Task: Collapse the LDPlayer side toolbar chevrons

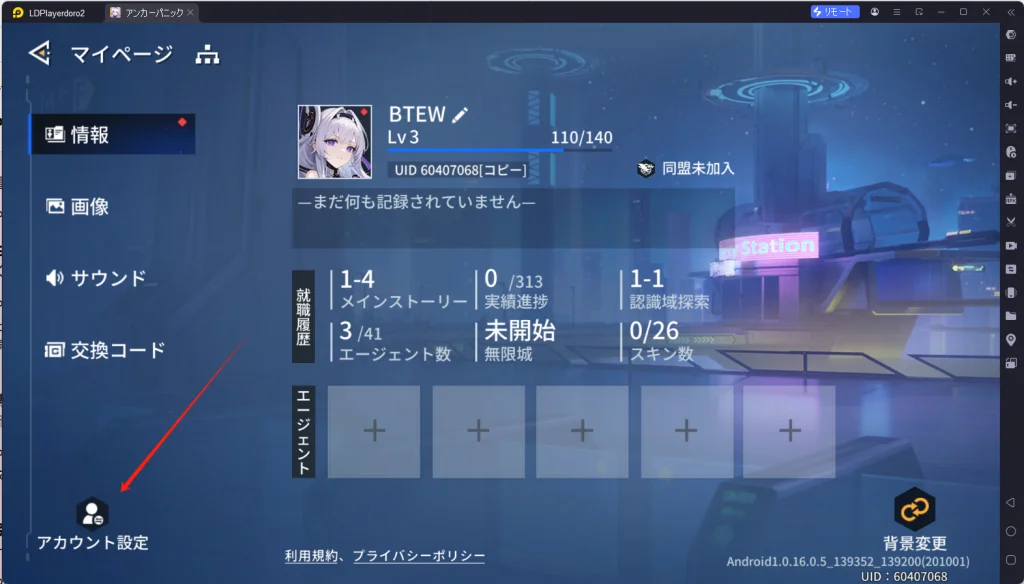Action: click(x=1011, y=12)
